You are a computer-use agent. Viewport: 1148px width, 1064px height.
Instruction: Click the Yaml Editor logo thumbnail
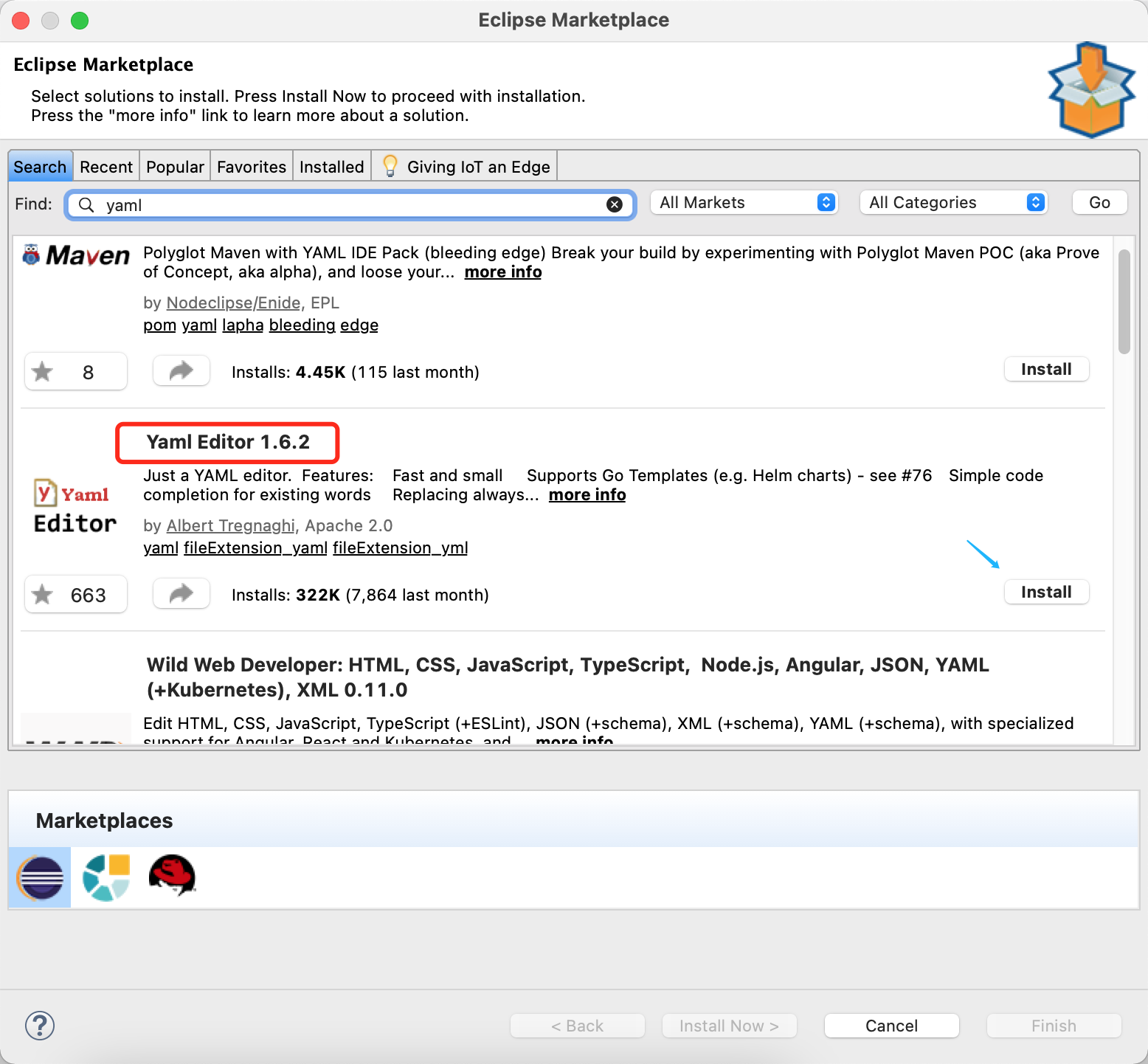click(x=75, y=506)
